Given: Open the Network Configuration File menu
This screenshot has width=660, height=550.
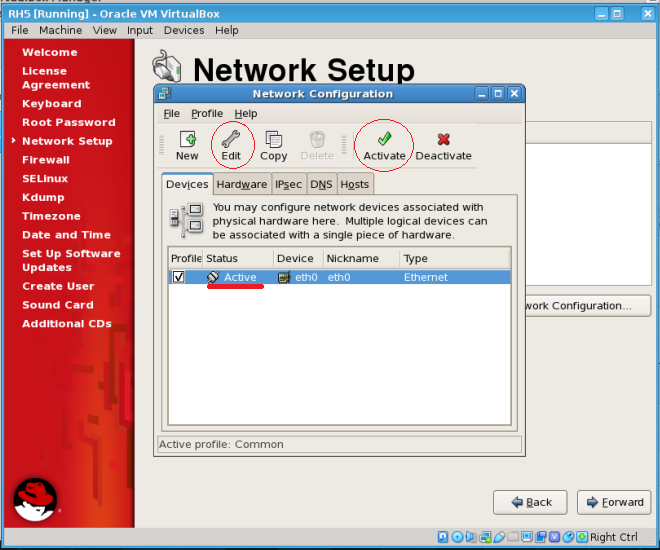Looking at the screenshot, I should tap(171, 114).
